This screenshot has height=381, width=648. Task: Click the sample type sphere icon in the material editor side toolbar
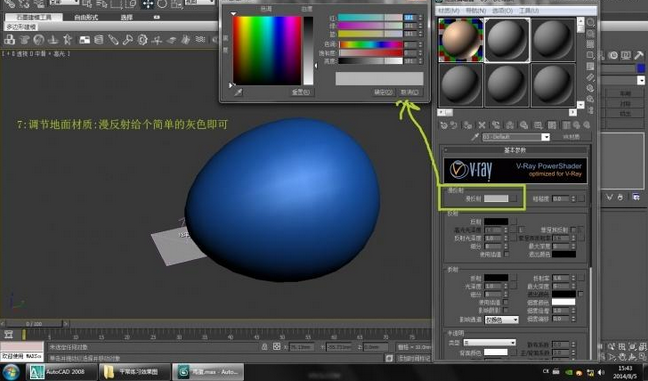point(590,22)
